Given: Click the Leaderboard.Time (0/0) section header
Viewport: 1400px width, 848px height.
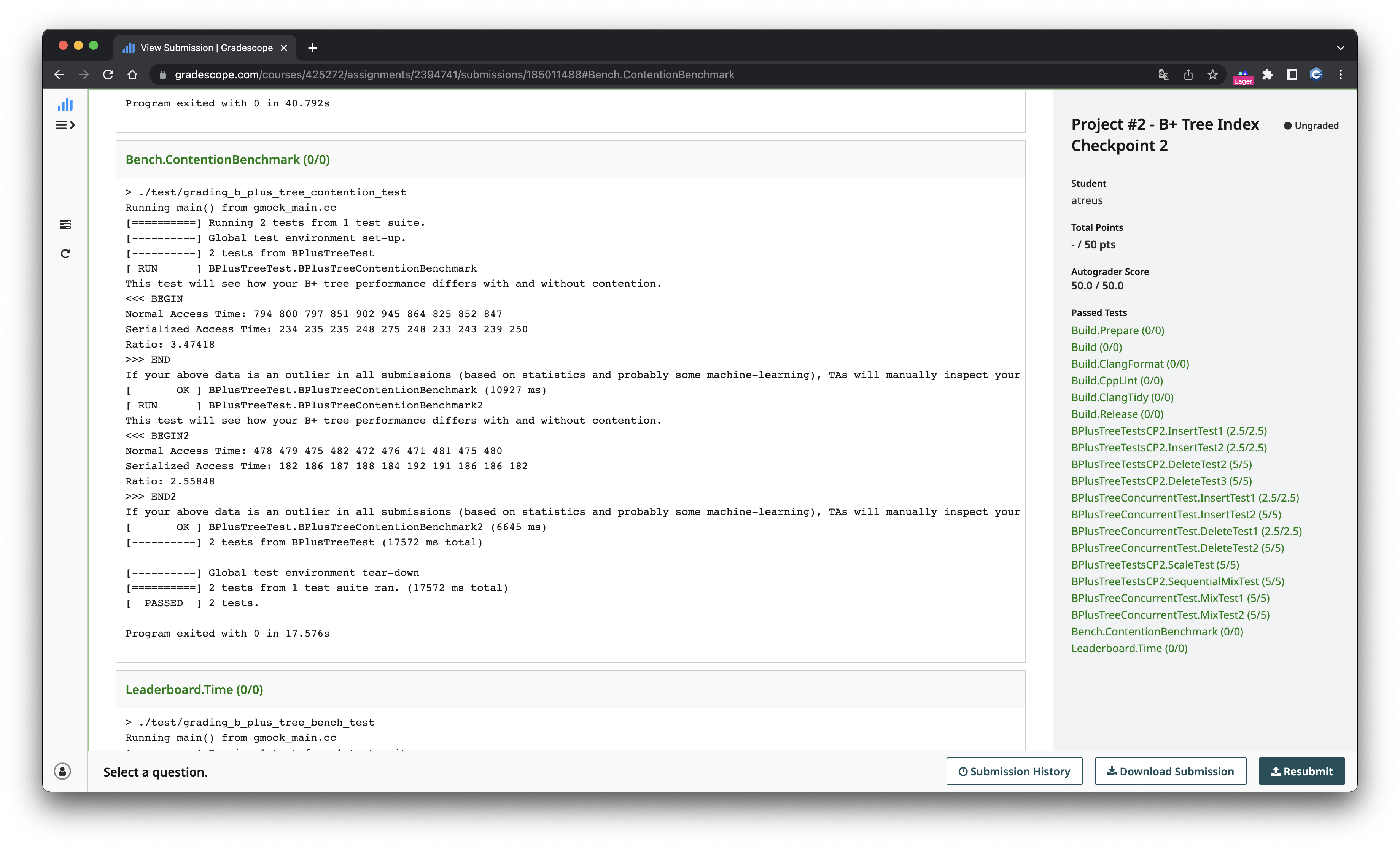Looking at the screenshot, I should pyautogui.click(x=194, y=689).
